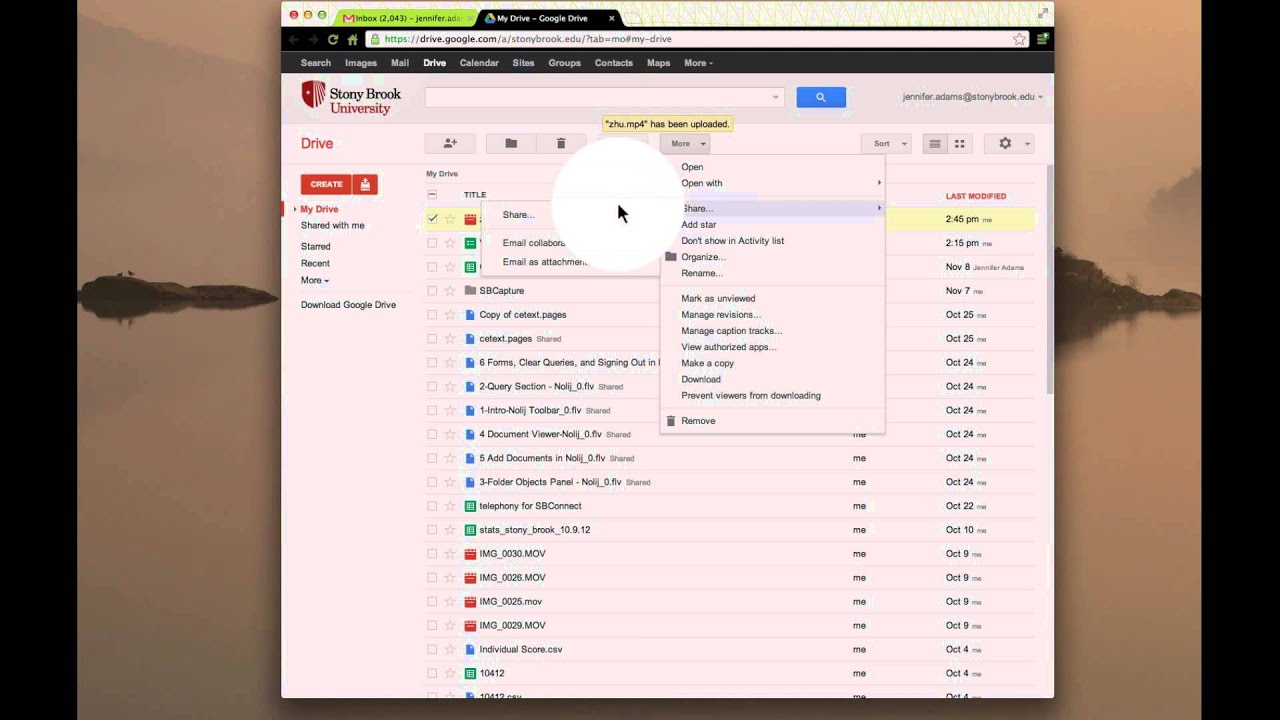Click the blue search button

point(821,97)
